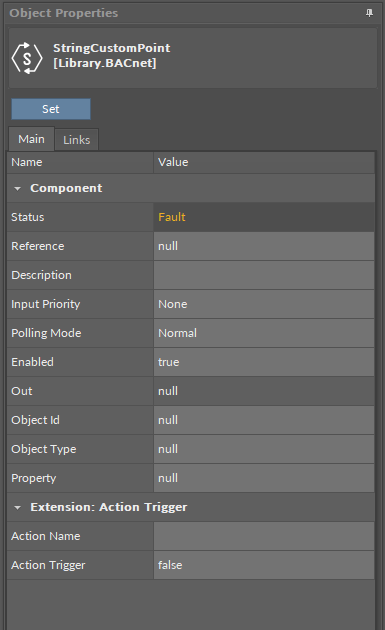Click the empty Action Name field

(x=264, y=536)
